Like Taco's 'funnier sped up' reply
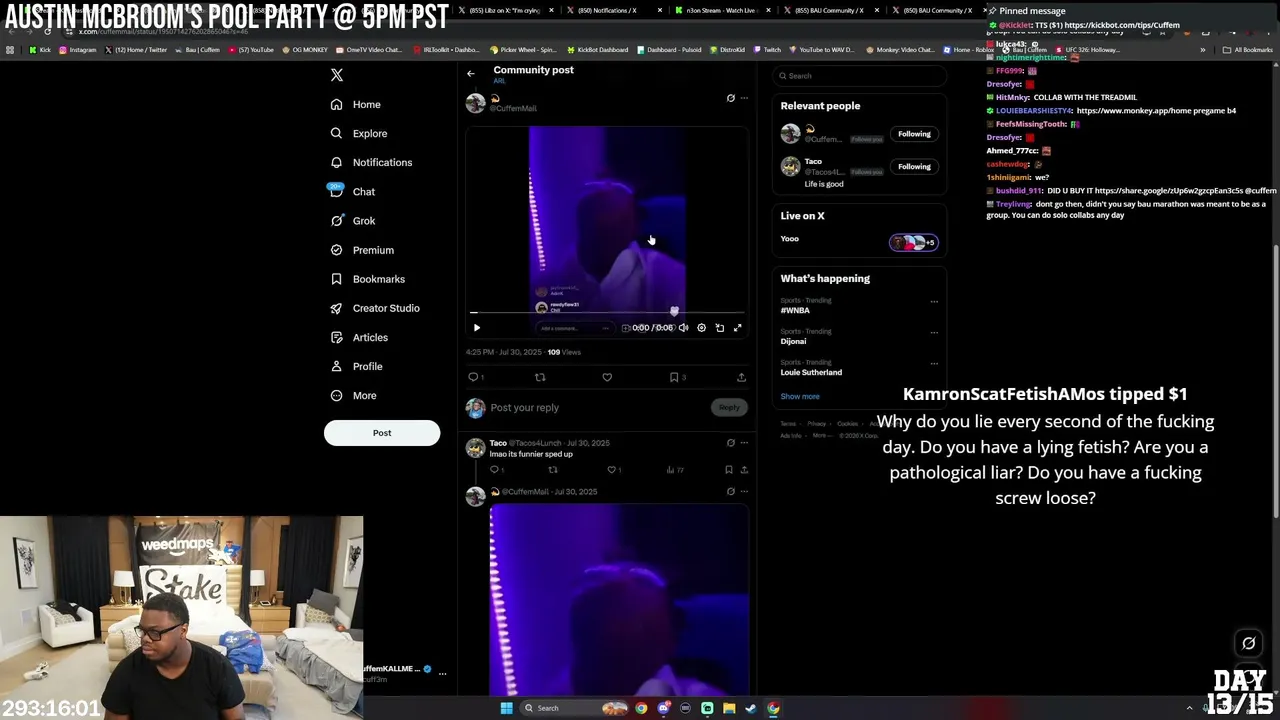The height and width of the screenshot is (720, 1280). pyautogui.click(x=612, y=469)
